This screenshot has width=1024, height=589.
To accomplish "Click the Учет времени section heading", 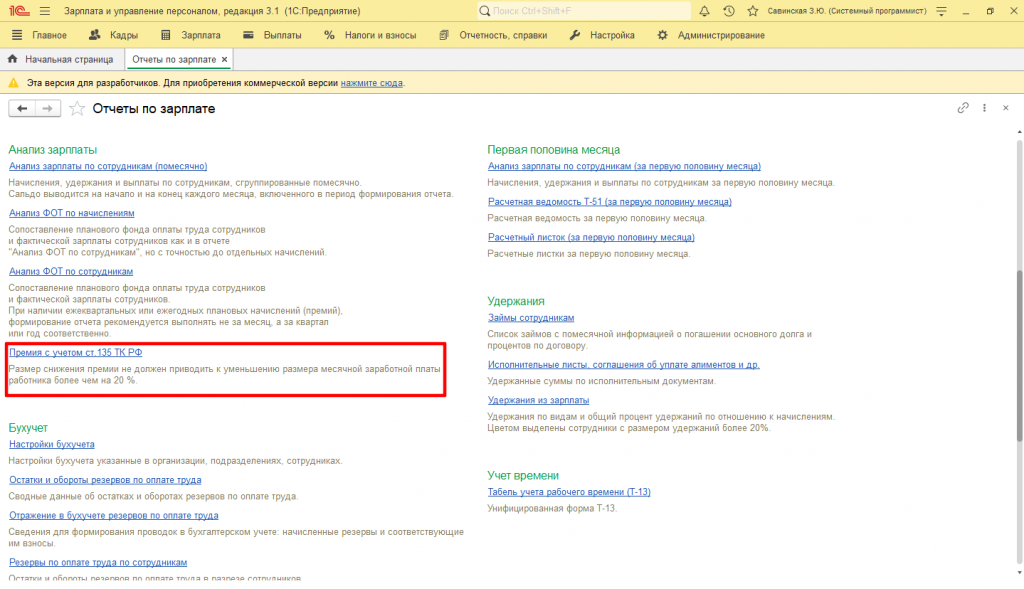I will point(523,475).
